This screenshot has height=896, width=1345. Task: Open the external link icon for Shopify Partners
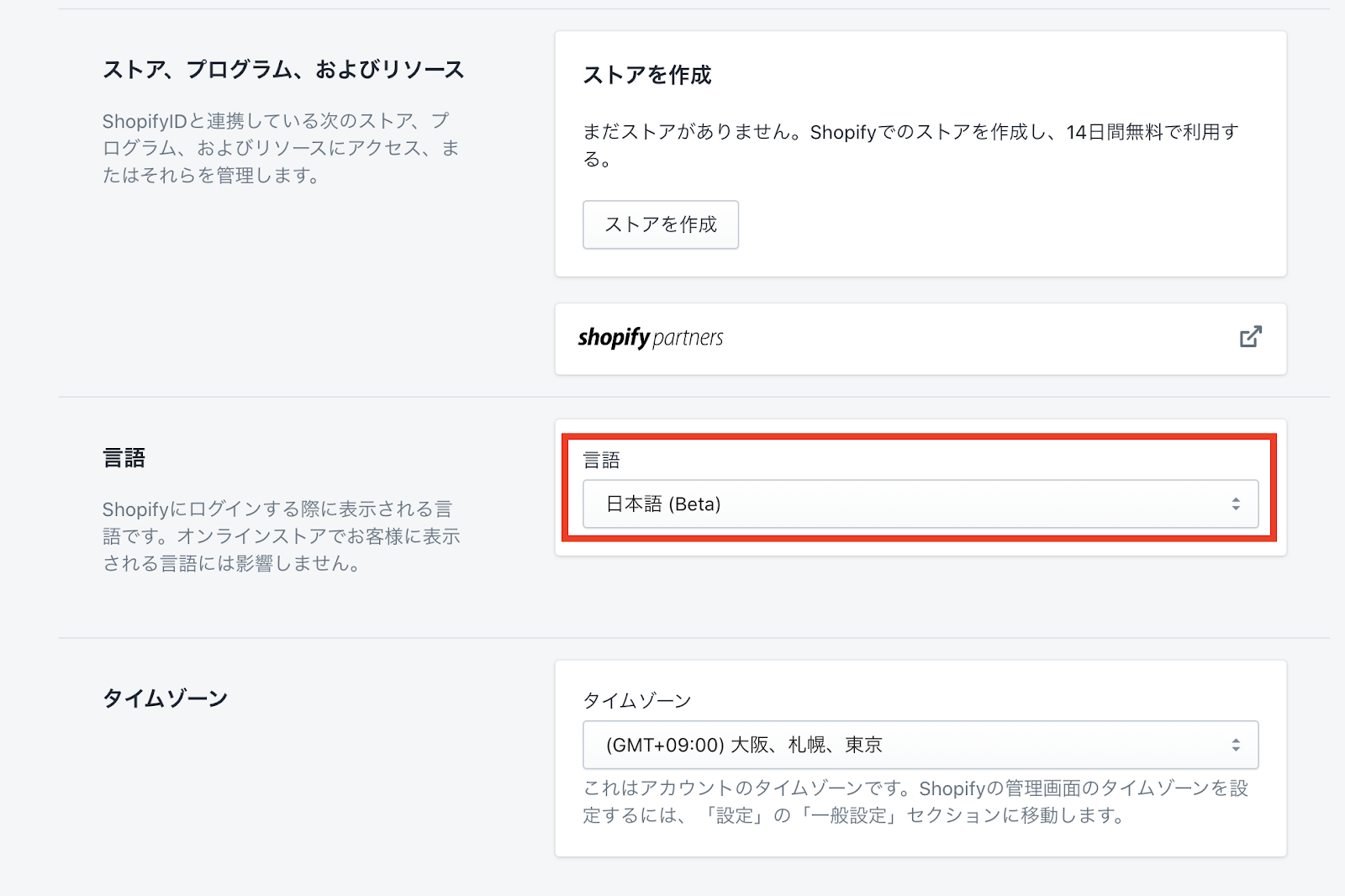[x=1250, y=337]
